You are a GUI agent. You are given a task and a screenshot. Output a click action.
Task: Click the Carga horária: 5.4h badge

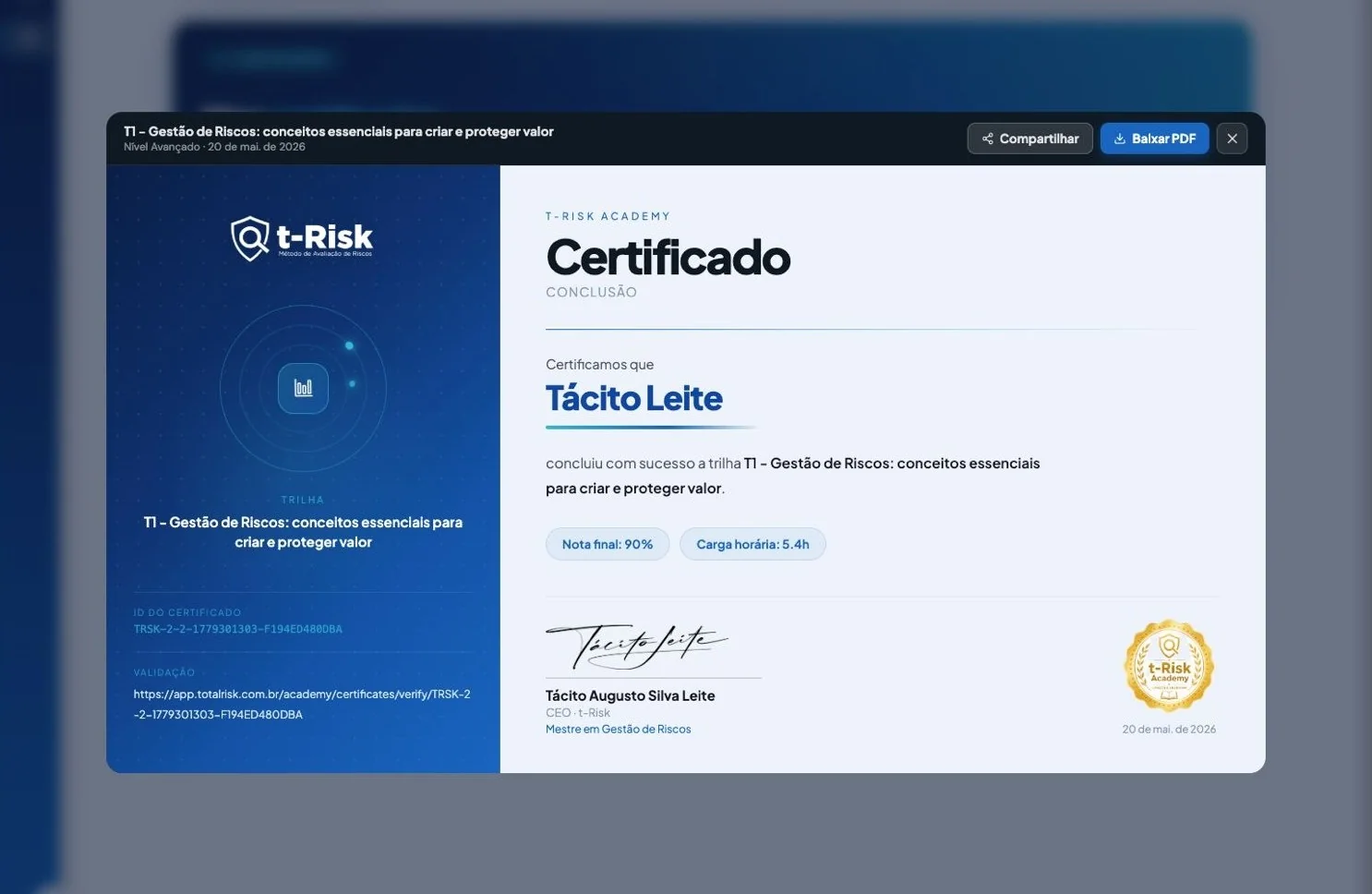point(752,544)
